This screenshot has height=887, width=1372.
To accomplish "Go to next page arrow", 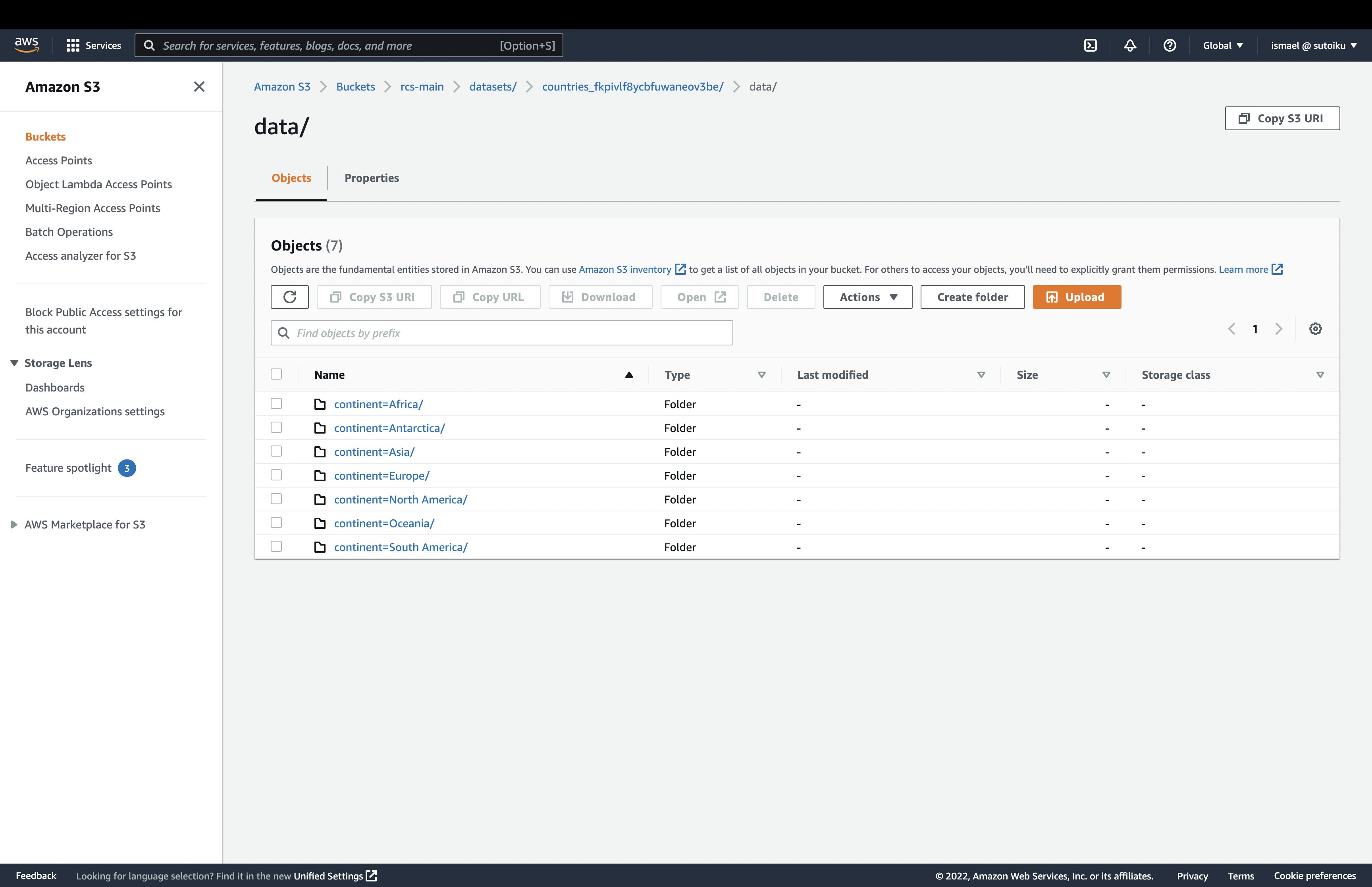I will [1279, 329].
